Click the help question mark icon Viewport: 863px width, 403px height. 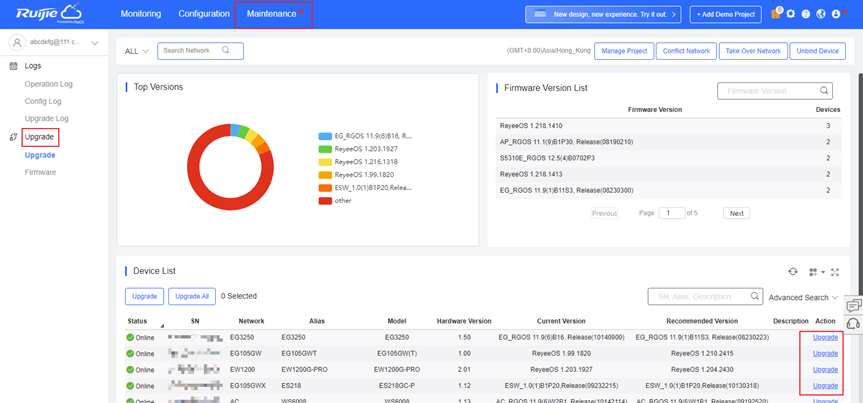pos(806,14)
